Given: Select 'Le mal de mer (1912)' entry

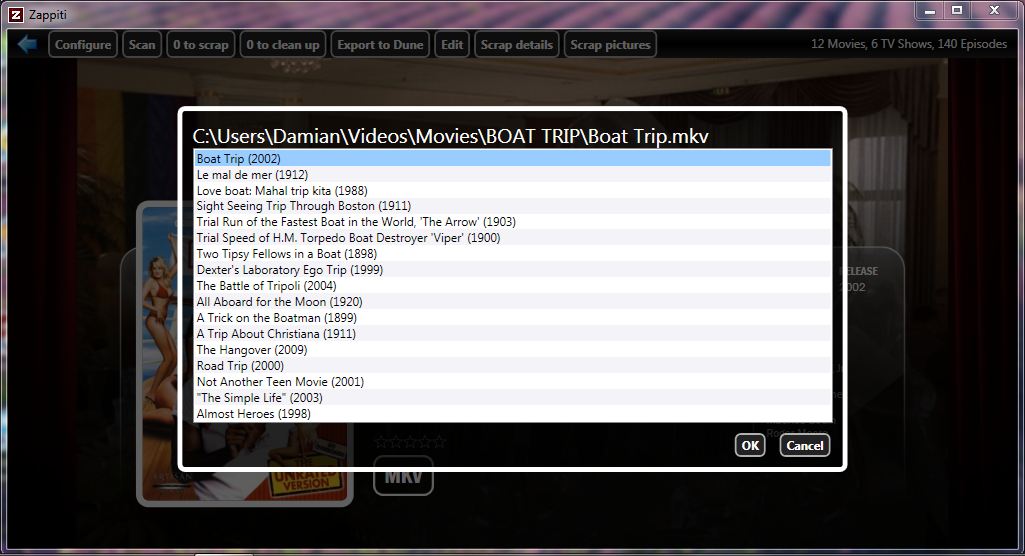Looking at the screenshot, I should 512,174.
